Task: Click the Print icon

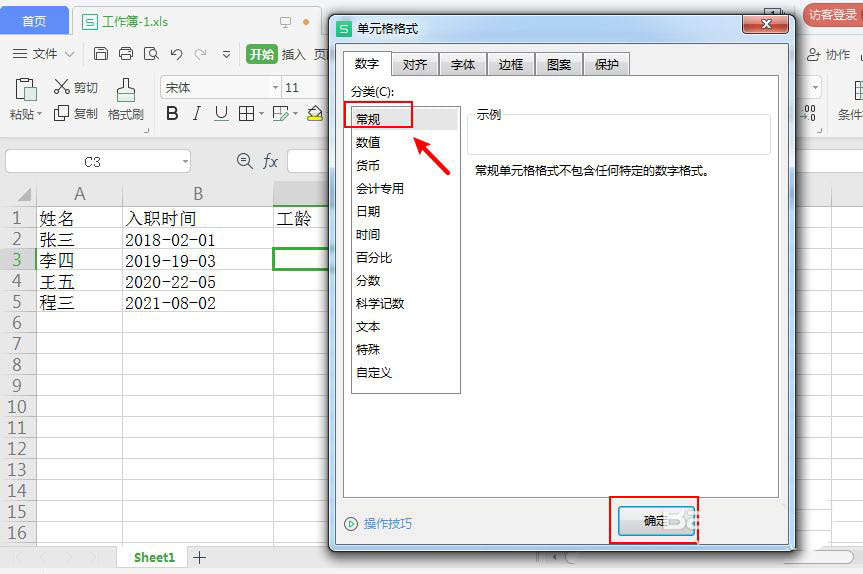Action: [x=126, y=53]
